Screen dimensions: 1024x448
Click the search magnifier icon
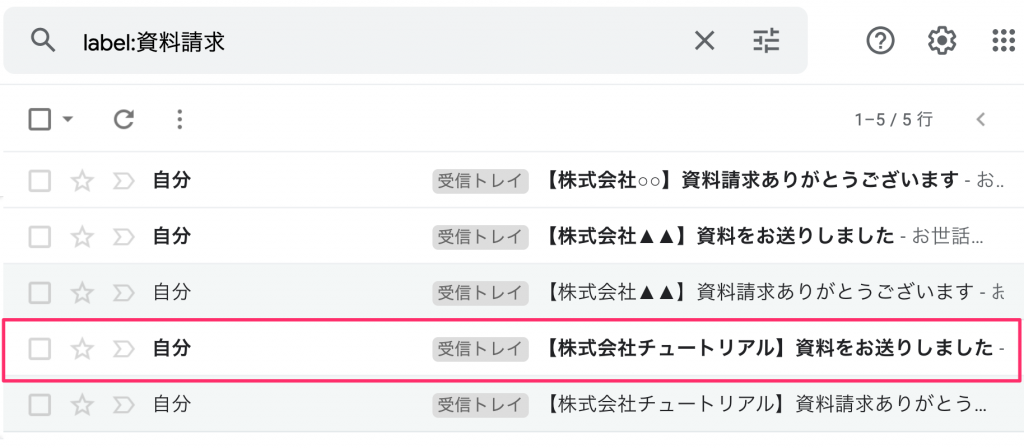point(42,41)
